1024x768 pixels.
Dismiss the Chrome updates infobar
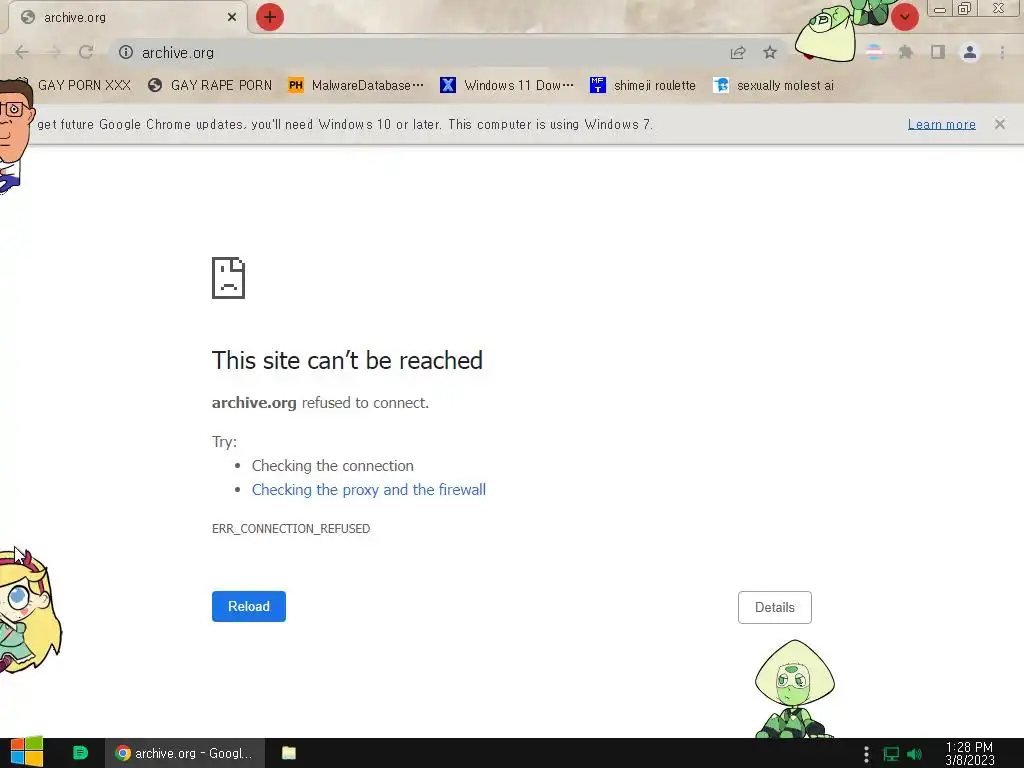(x=1000, y=124)
